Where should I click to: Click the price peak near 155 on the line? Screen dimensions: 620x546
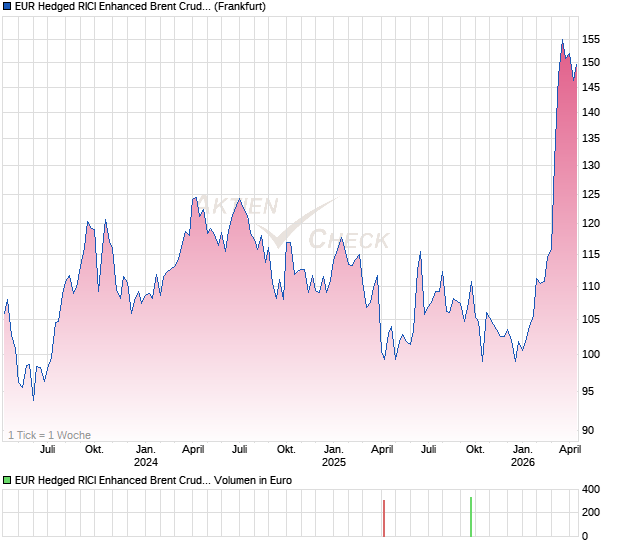click(x=563, y=40)
